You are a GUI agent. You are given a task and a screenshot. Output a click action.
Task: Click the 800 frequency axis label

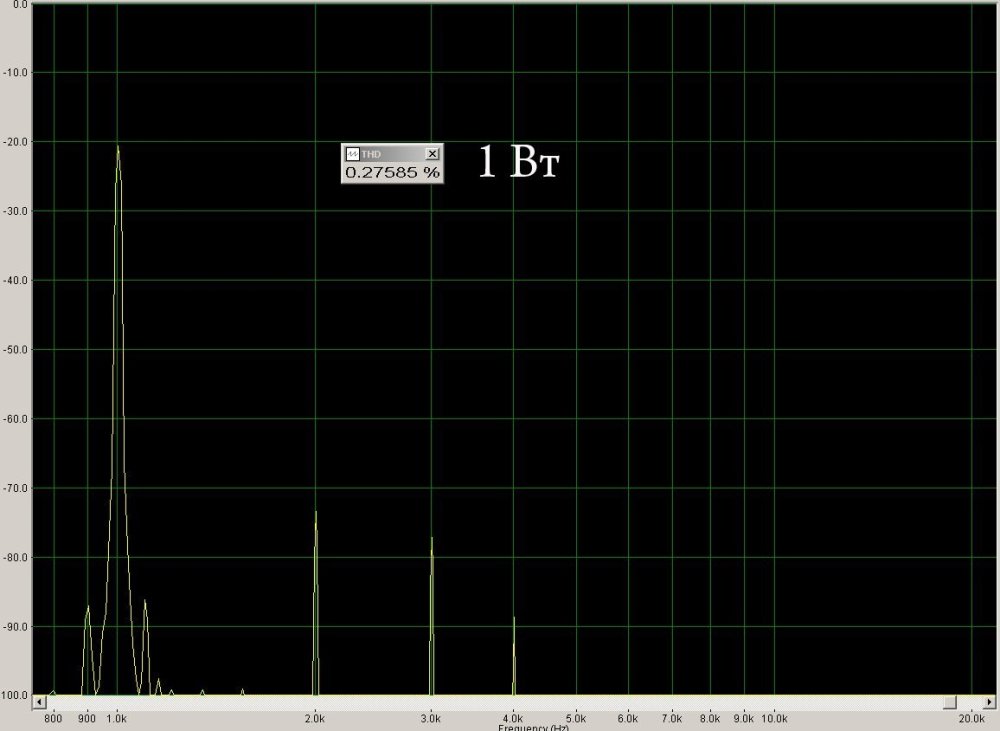[54, 719]
